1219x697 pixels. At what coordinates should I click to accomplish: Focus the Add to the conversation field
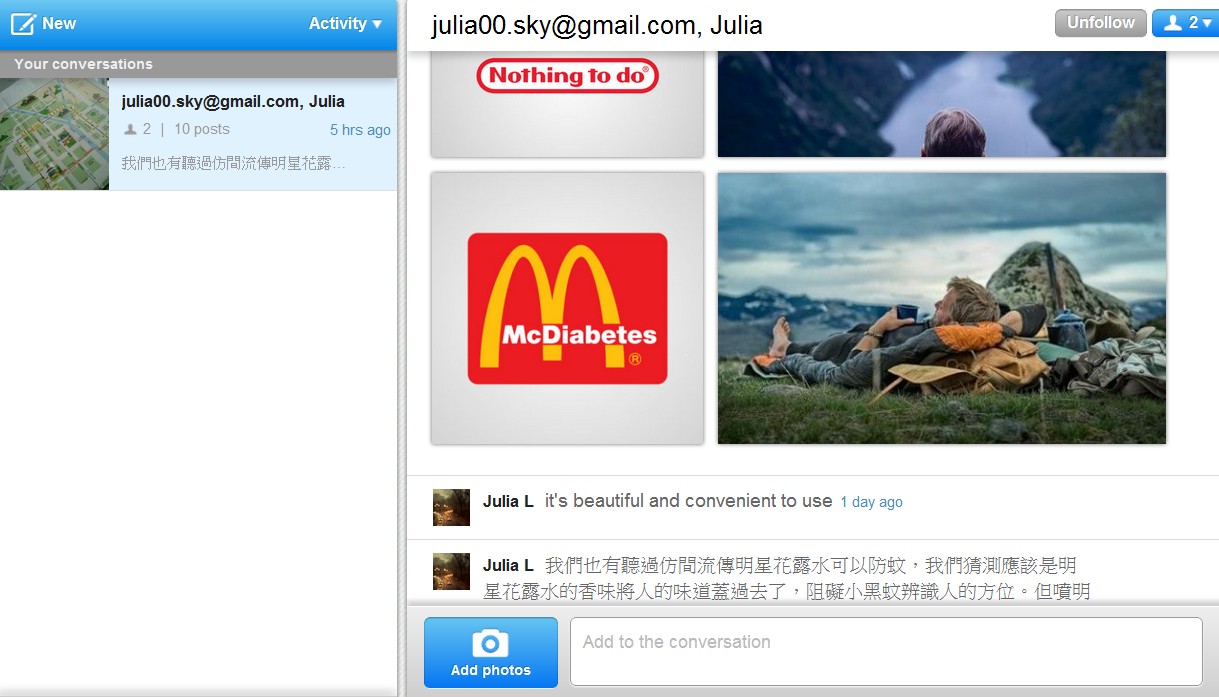pyautogui.click(x=886, y=651)
